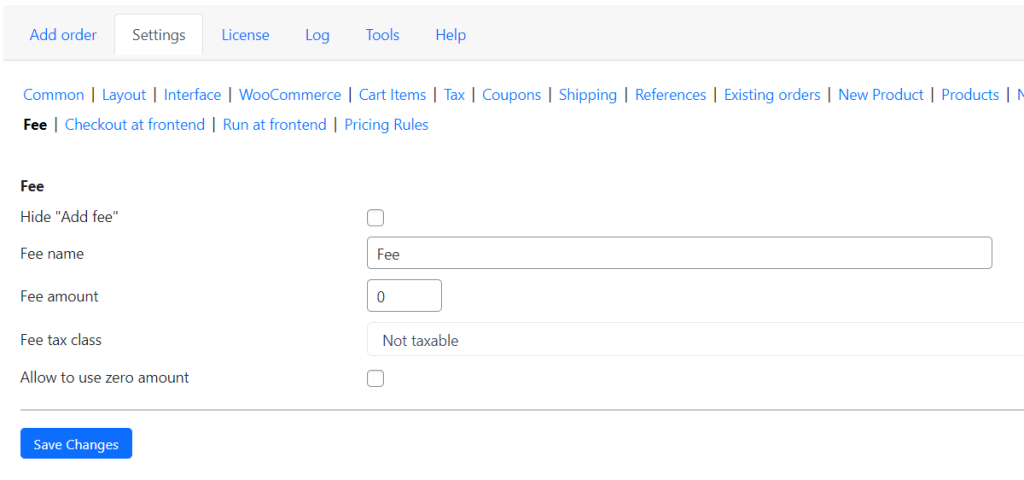Image resolution: width=1024 pixels, height=480 pixels.
Task: Go to the Log tab
Action: pos(317,35)
